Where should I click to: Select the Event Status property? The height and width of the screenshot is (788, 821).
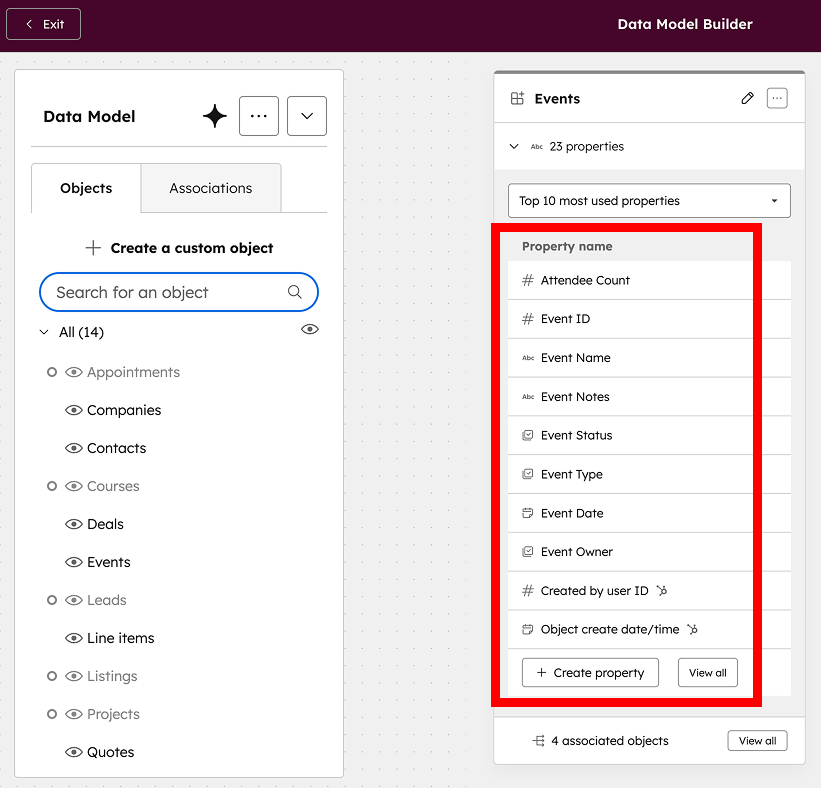click(649, 436)
